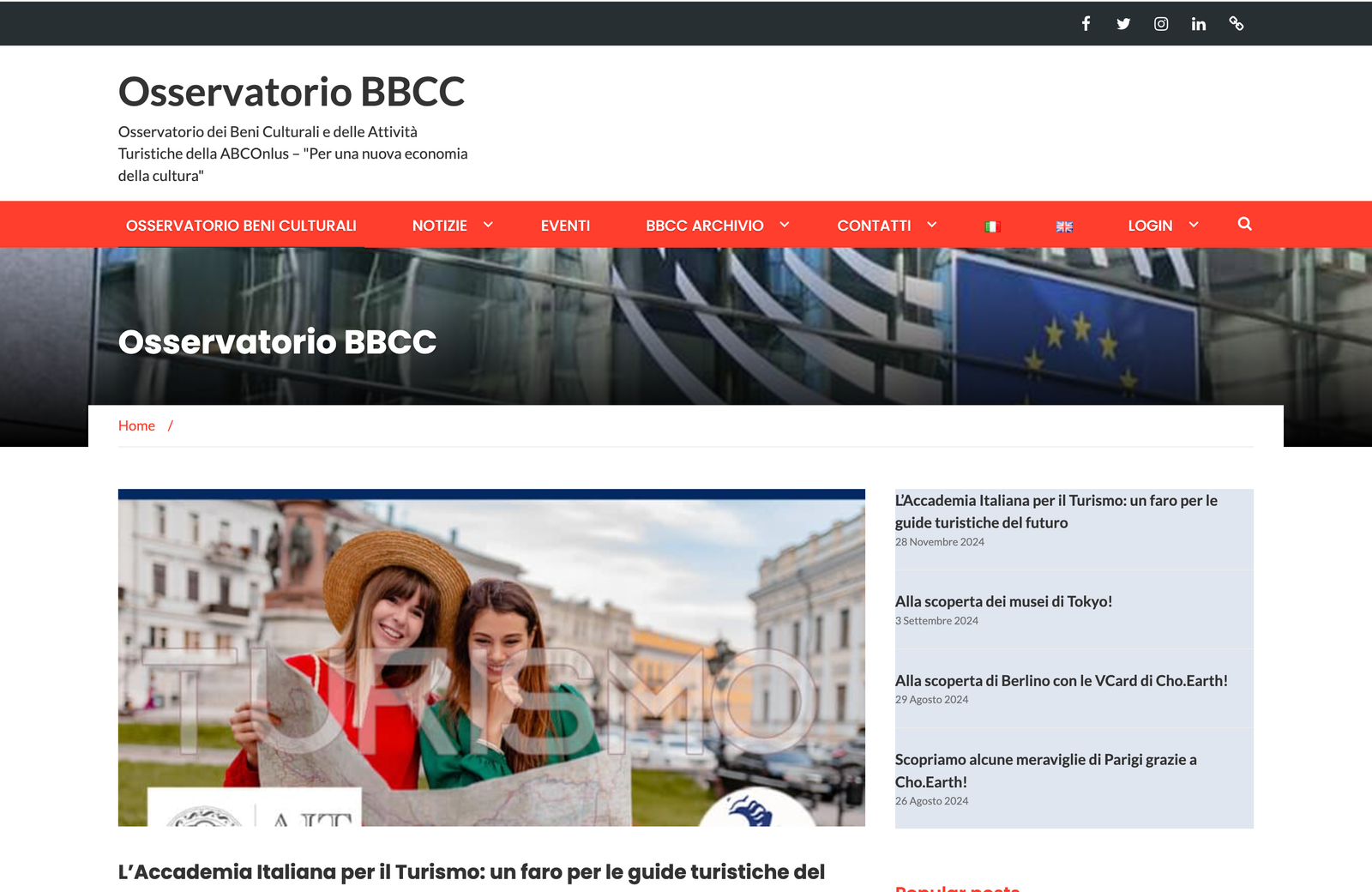
Task: Switch language using the UK flag
Action: click(1064, 226)
